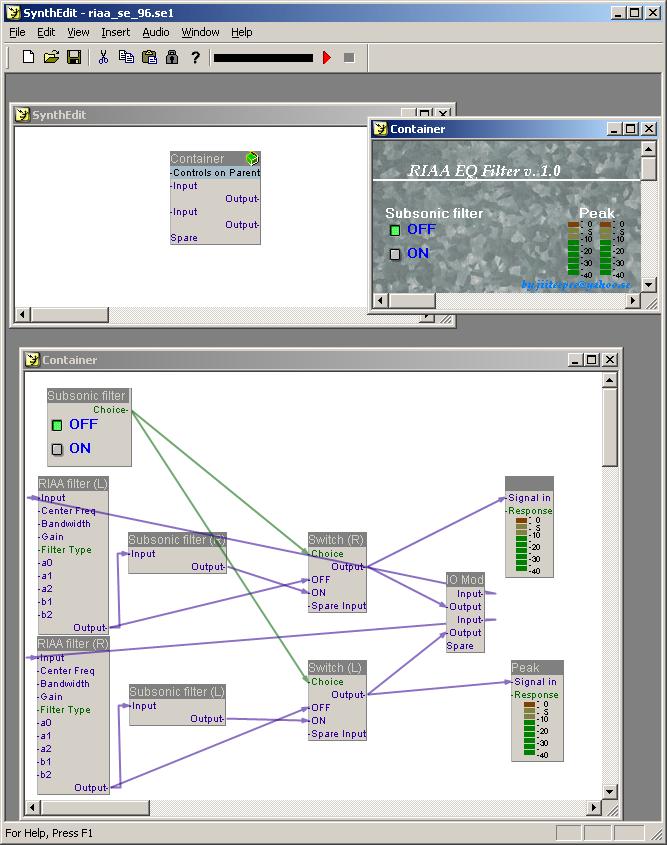
Task: Click the Choice pin on Switch (R)
Action: 326,553
